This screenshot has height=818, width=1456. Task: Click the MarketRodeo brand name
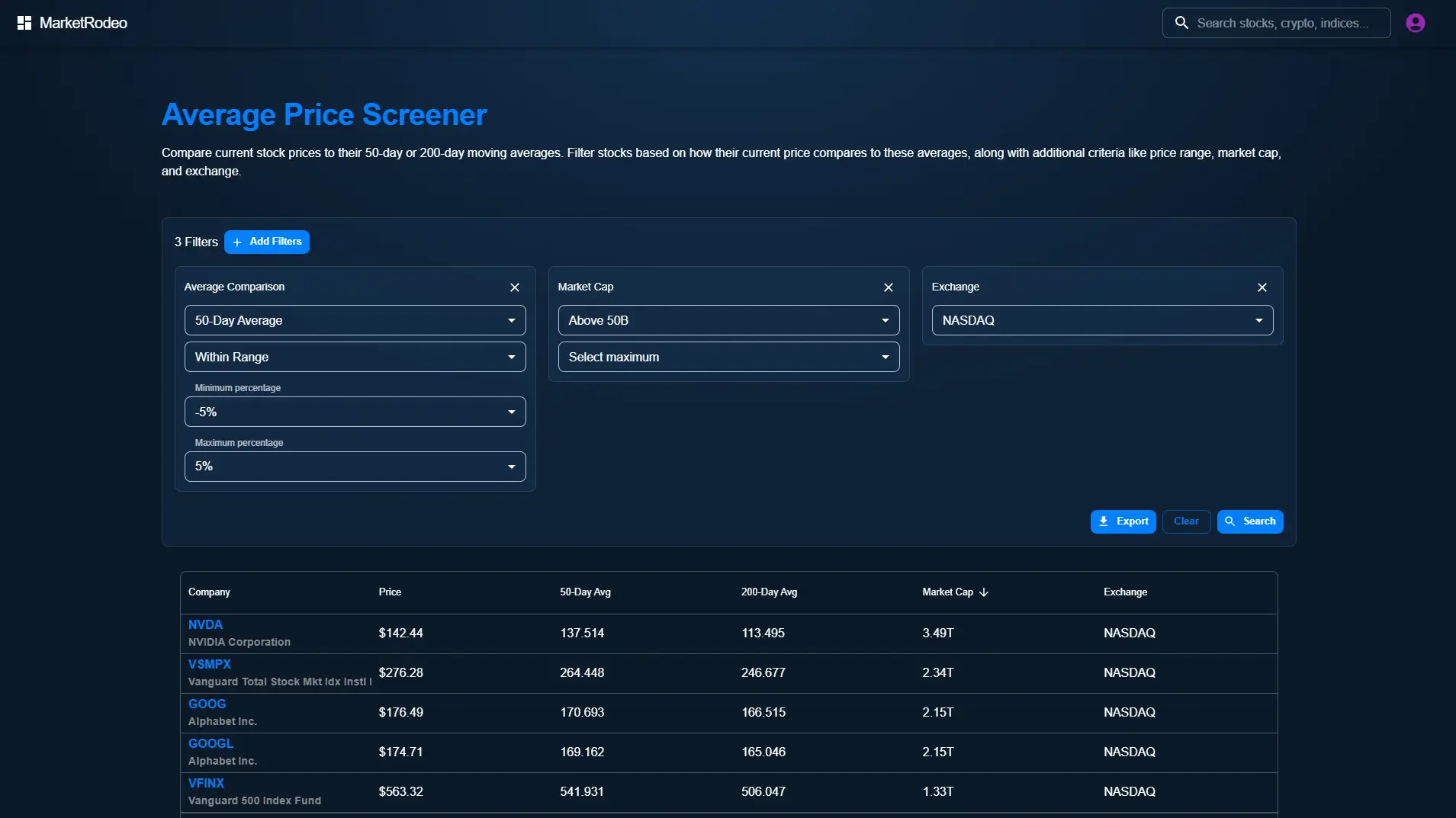click(x=83, y=23)
